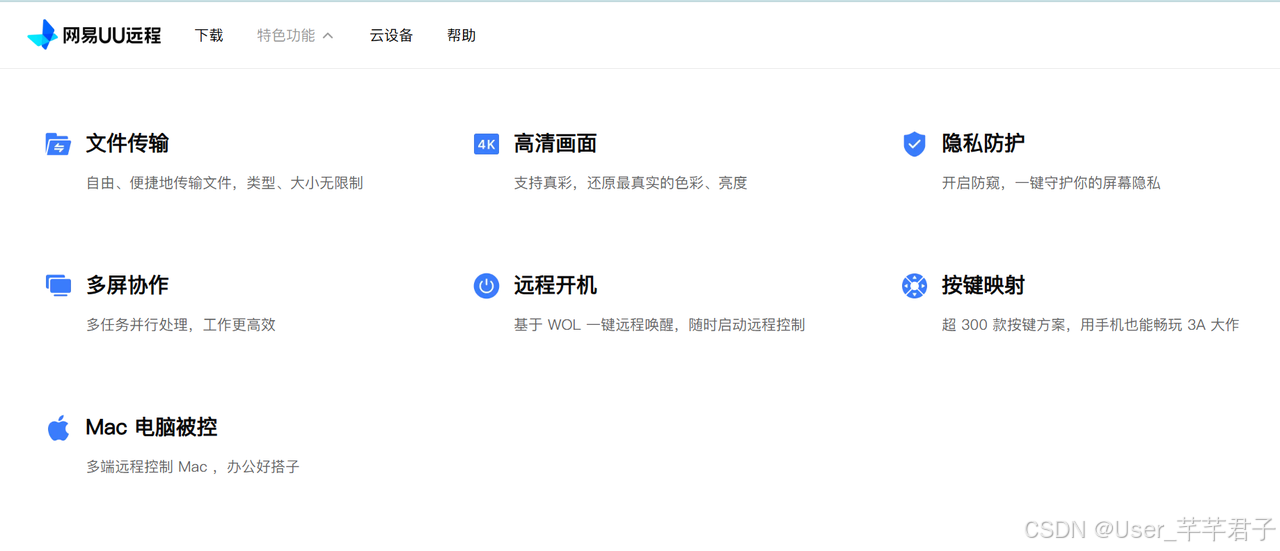Viewport: 1280px width, 551px height.
Task: Click the 多屏协作 screens icon
Action: 58,286
